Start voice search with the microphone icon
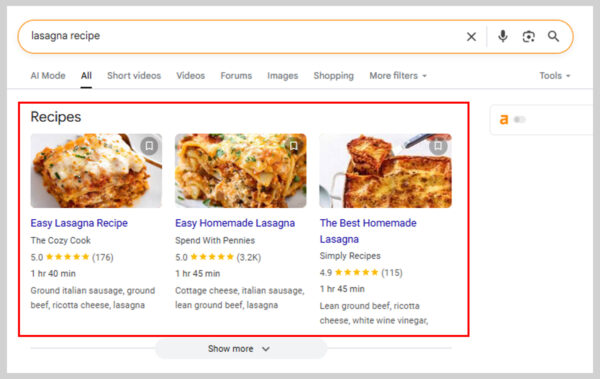Image resolution: width=600 pixels, height=379 pixels. [503, 36]
